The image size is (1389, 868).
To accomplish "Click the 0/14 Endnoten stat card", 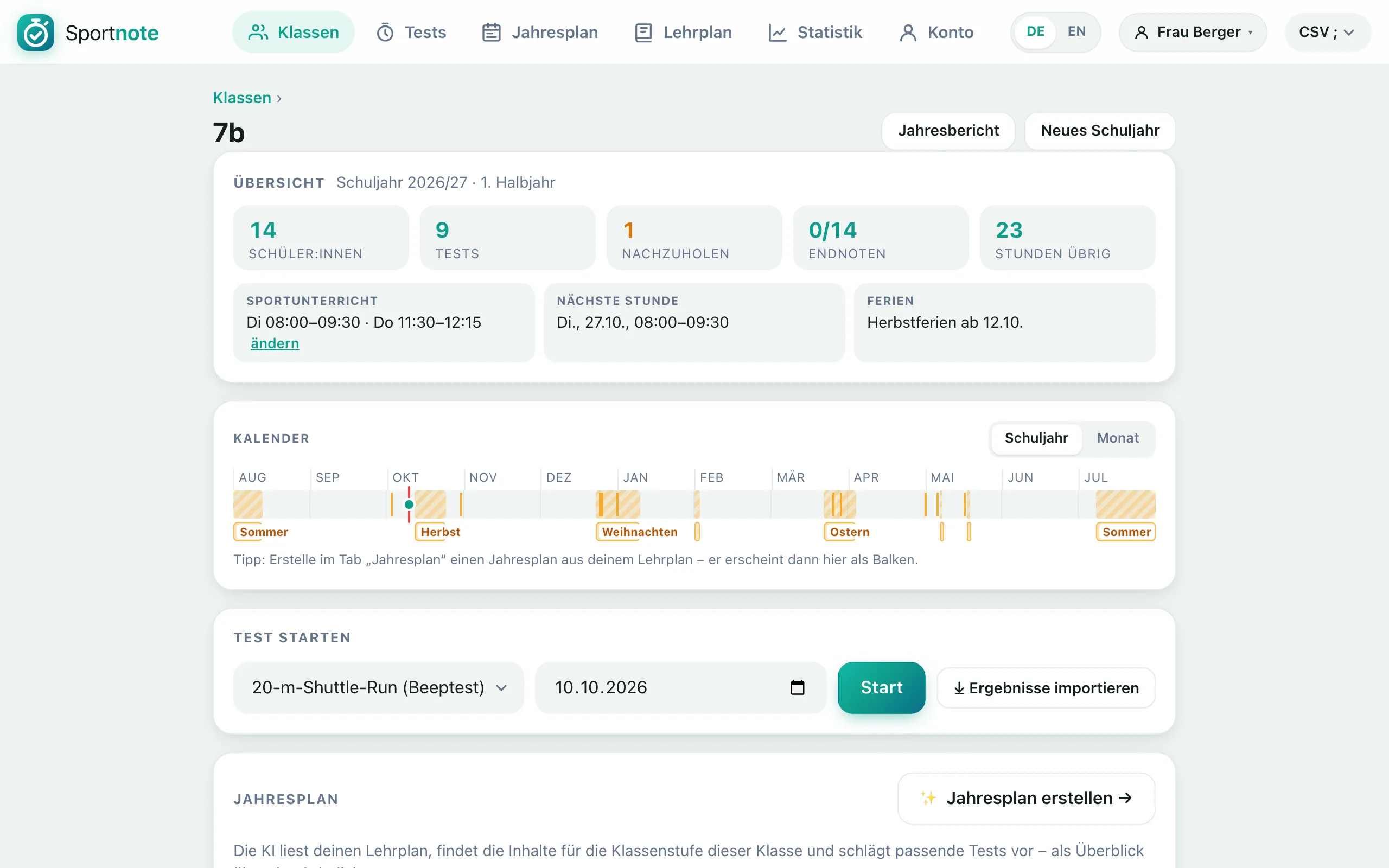I will [x=881, y=238].
